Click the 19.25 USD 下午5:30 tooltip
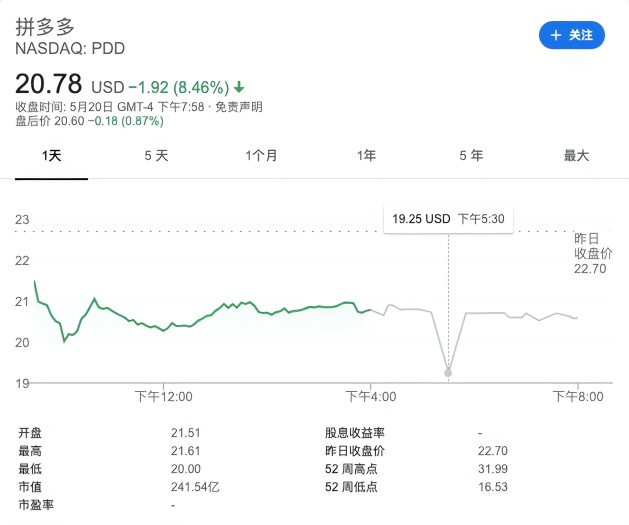The image size is (629, 525). tap(448, 219)
